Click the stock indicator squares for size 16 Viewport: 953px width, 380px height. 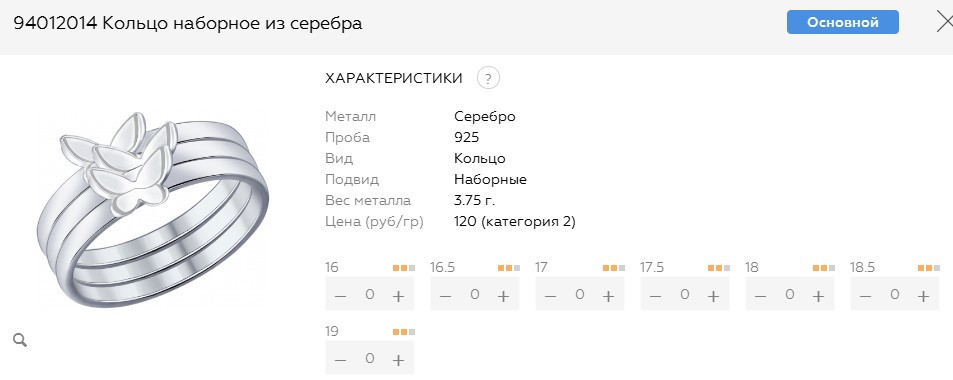(x=404, y=268)
